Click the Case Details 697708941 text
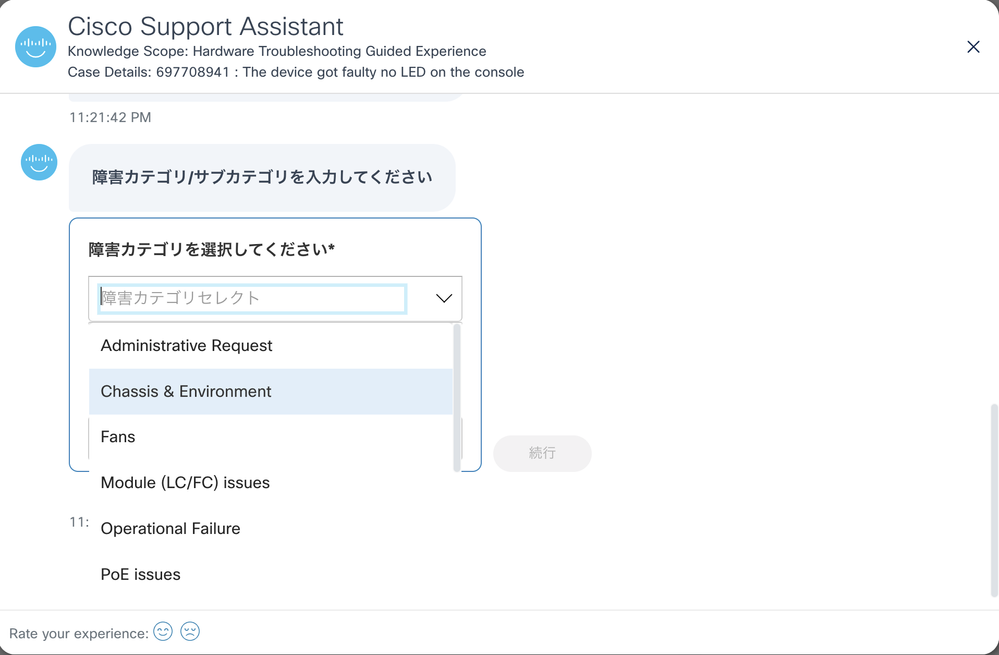 point(296,72)
